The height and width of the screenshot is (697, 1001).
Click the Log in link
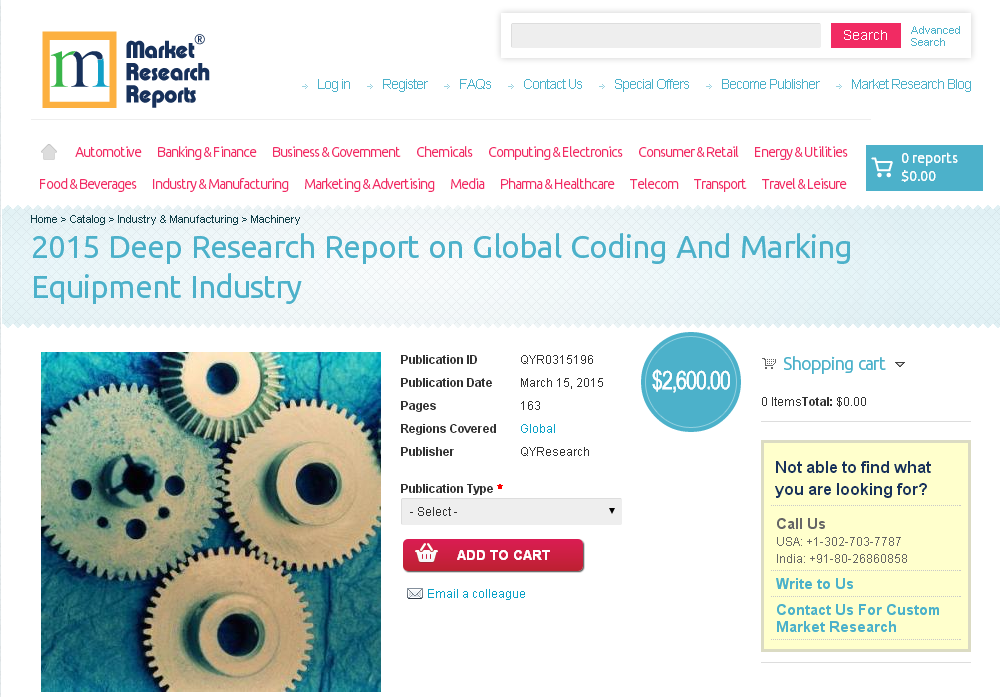(333, 84)
